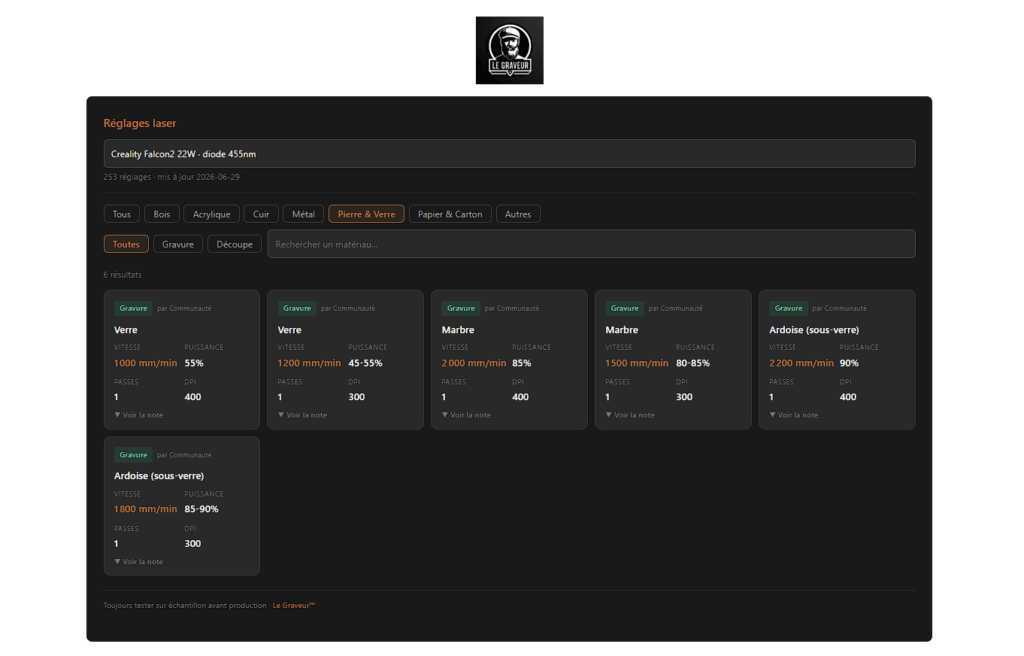Click the Réglages laser heading
1024x656 pixels.
point(140,123)
